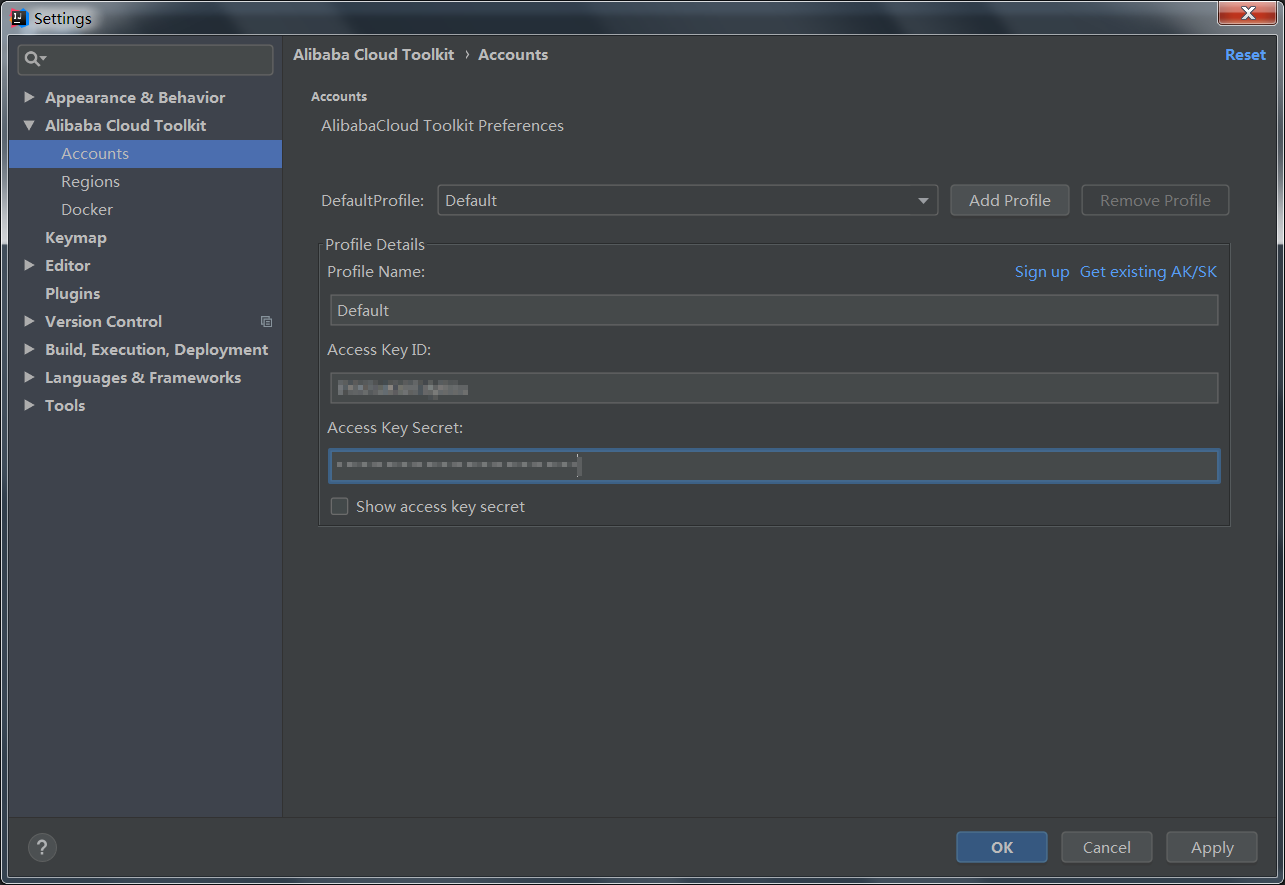Open Docker settings page
Viewport: 1285px width, 885px height.
[87, 210]
